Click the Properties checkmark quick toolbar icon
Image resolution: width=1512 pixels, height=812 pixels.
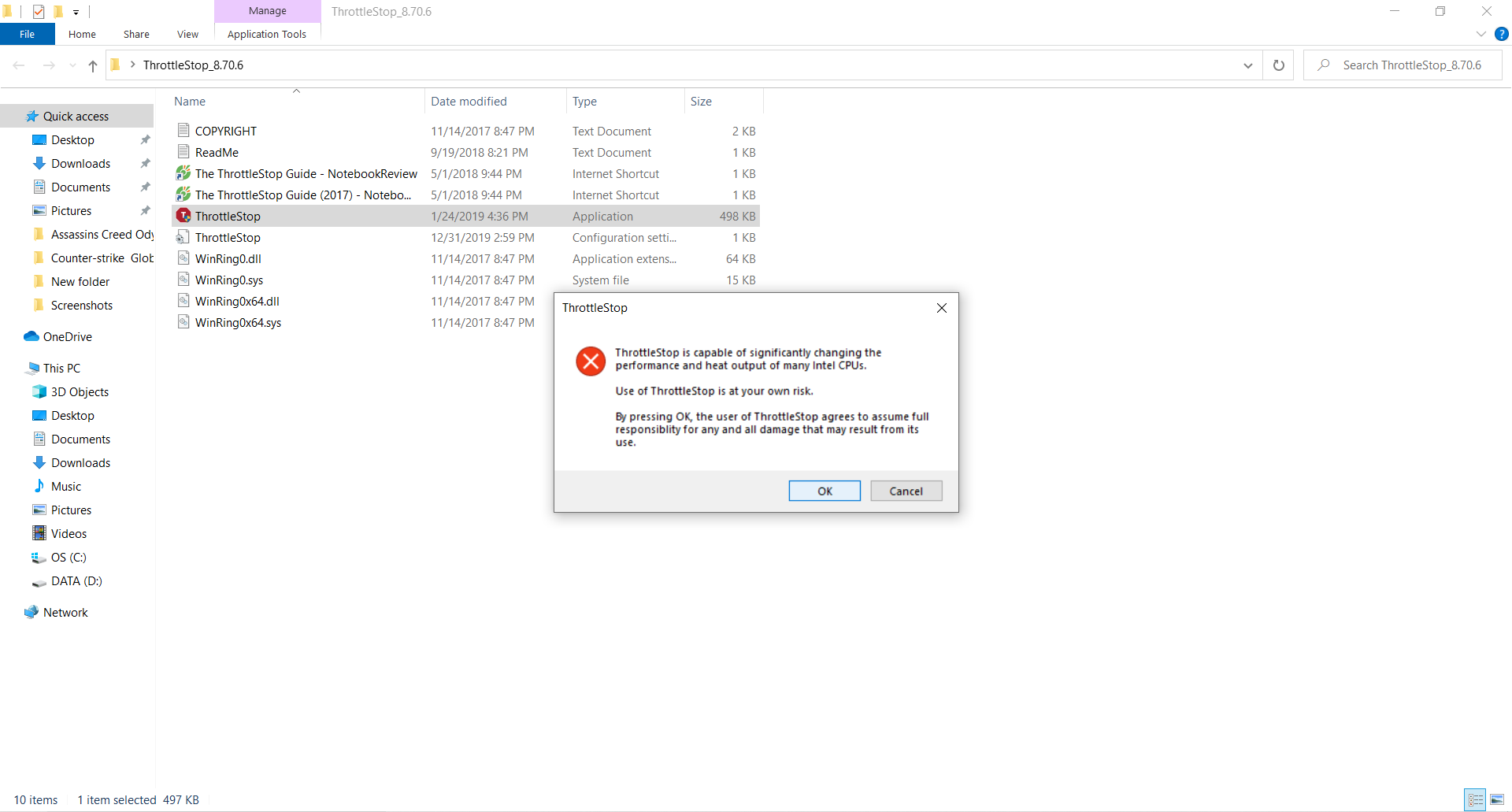click(39, 12)
